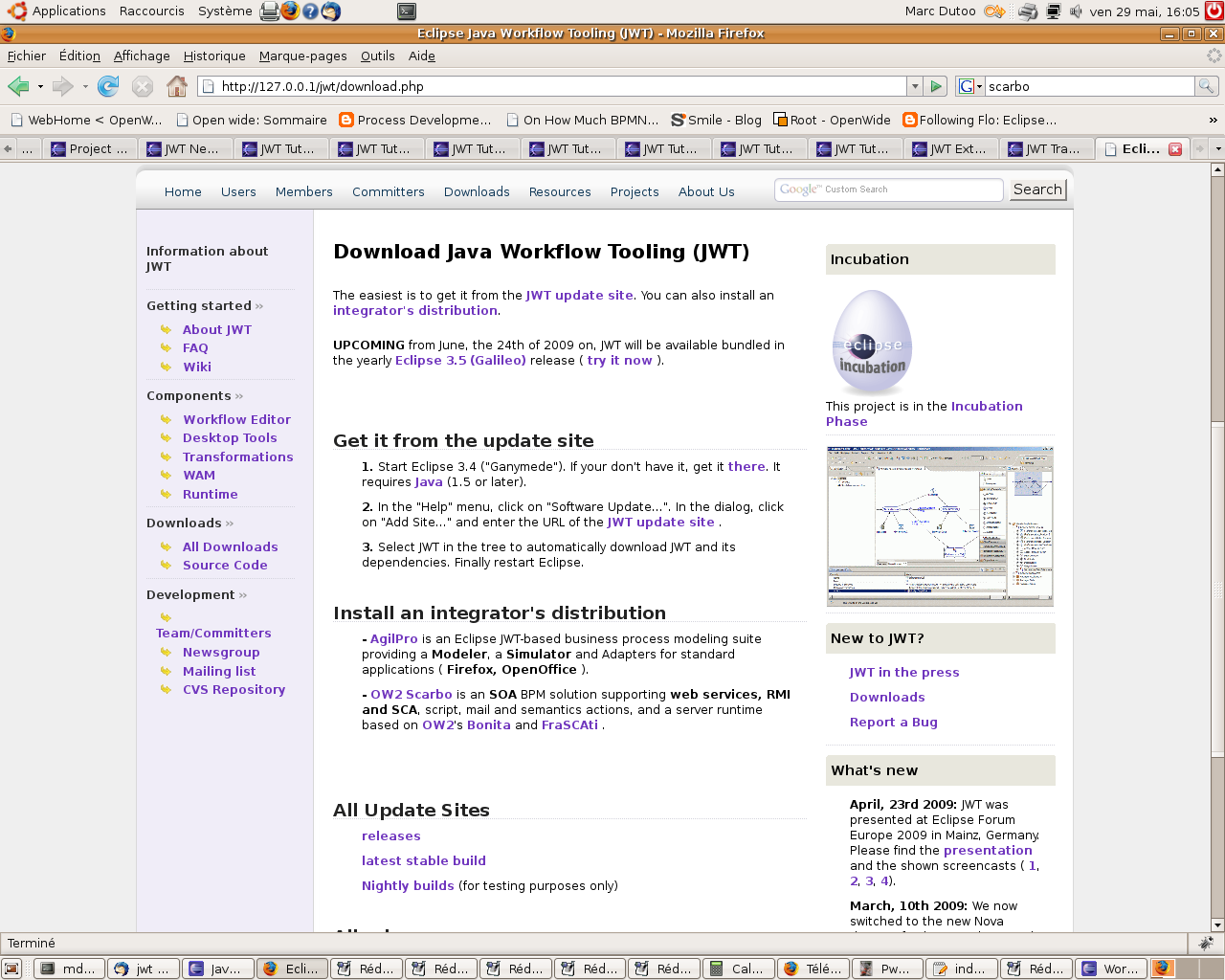This screenshot has height=980, width=1225.
Task: Launch the terminal from the top panel
Action: pyautogui.click(x=407, y=11)
